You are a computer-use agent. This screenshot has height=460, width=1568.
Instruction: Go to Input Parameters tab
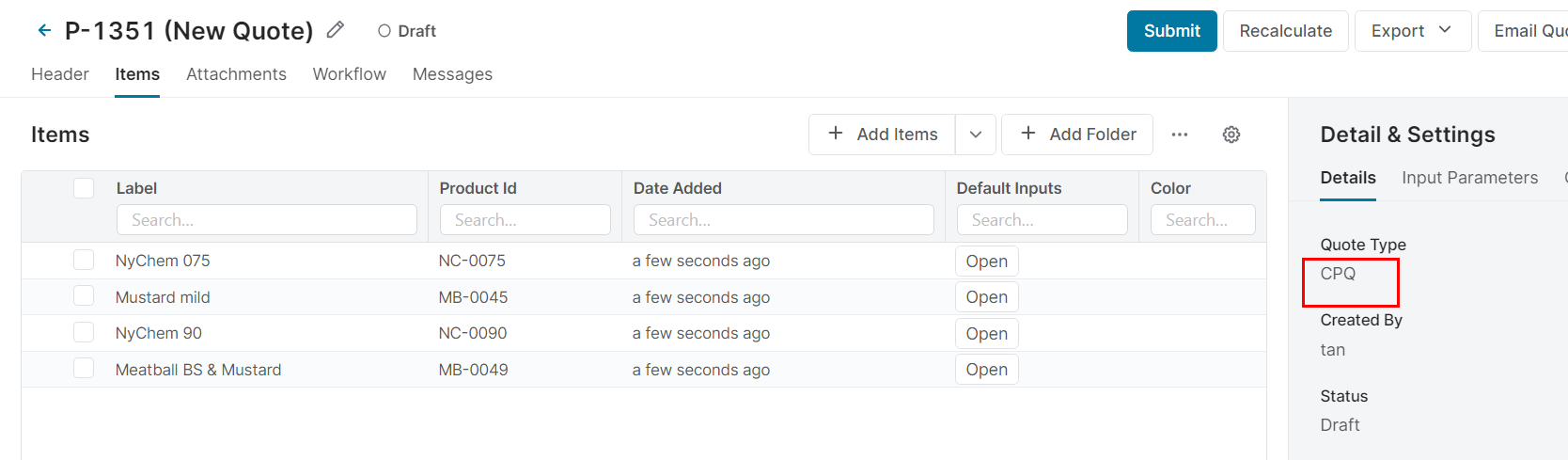point(1469,178)
